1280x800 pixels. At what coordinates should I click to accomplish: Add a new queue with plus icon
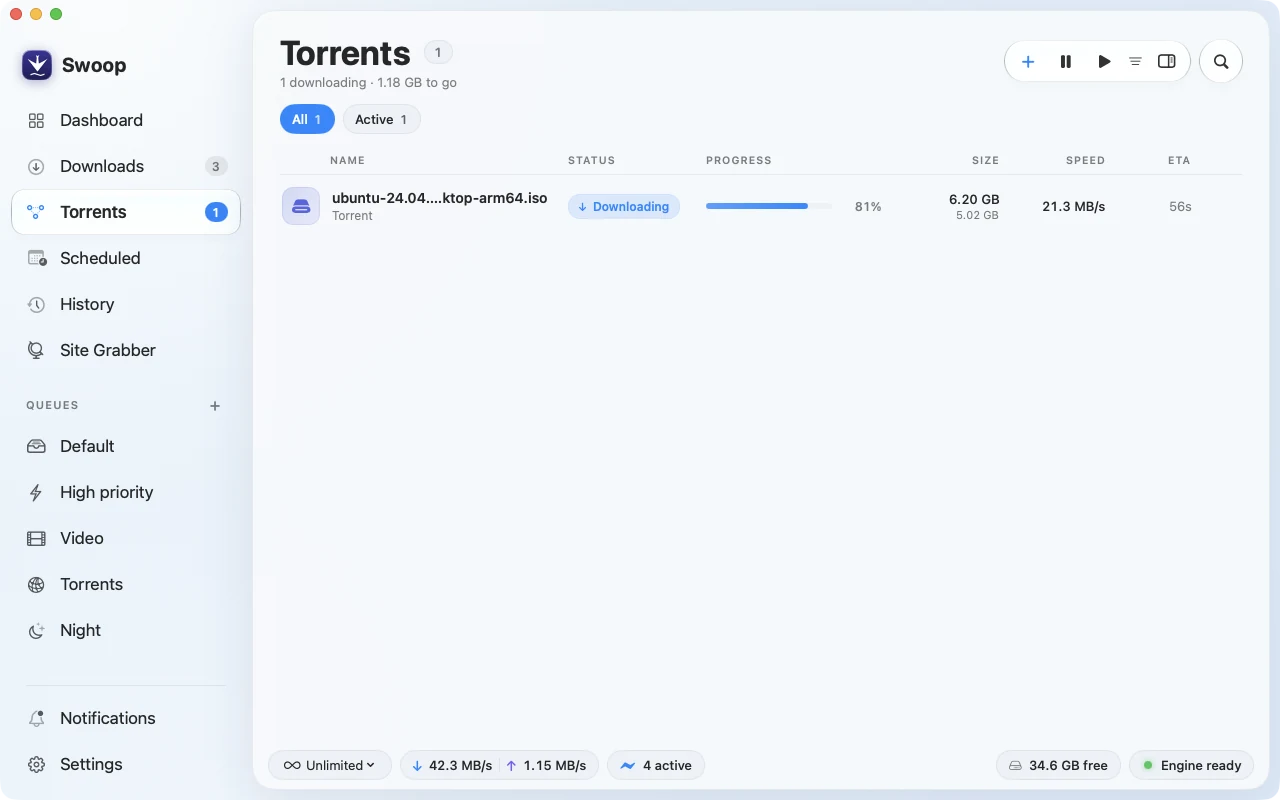pyautogui.click(x=215, y=406)
